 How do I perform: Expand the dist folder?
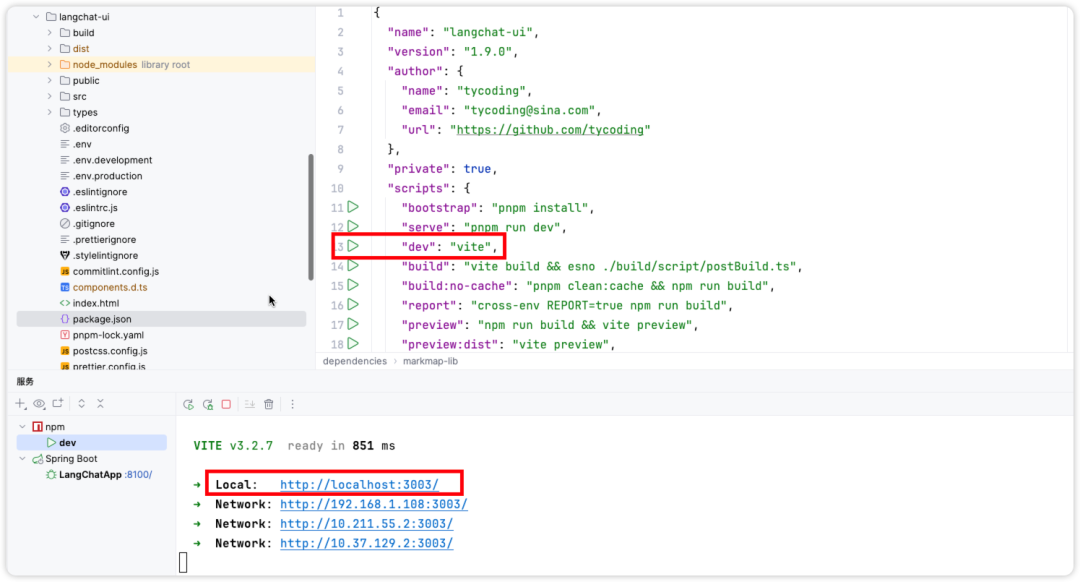pyautogui.click(x=50, y=48)
